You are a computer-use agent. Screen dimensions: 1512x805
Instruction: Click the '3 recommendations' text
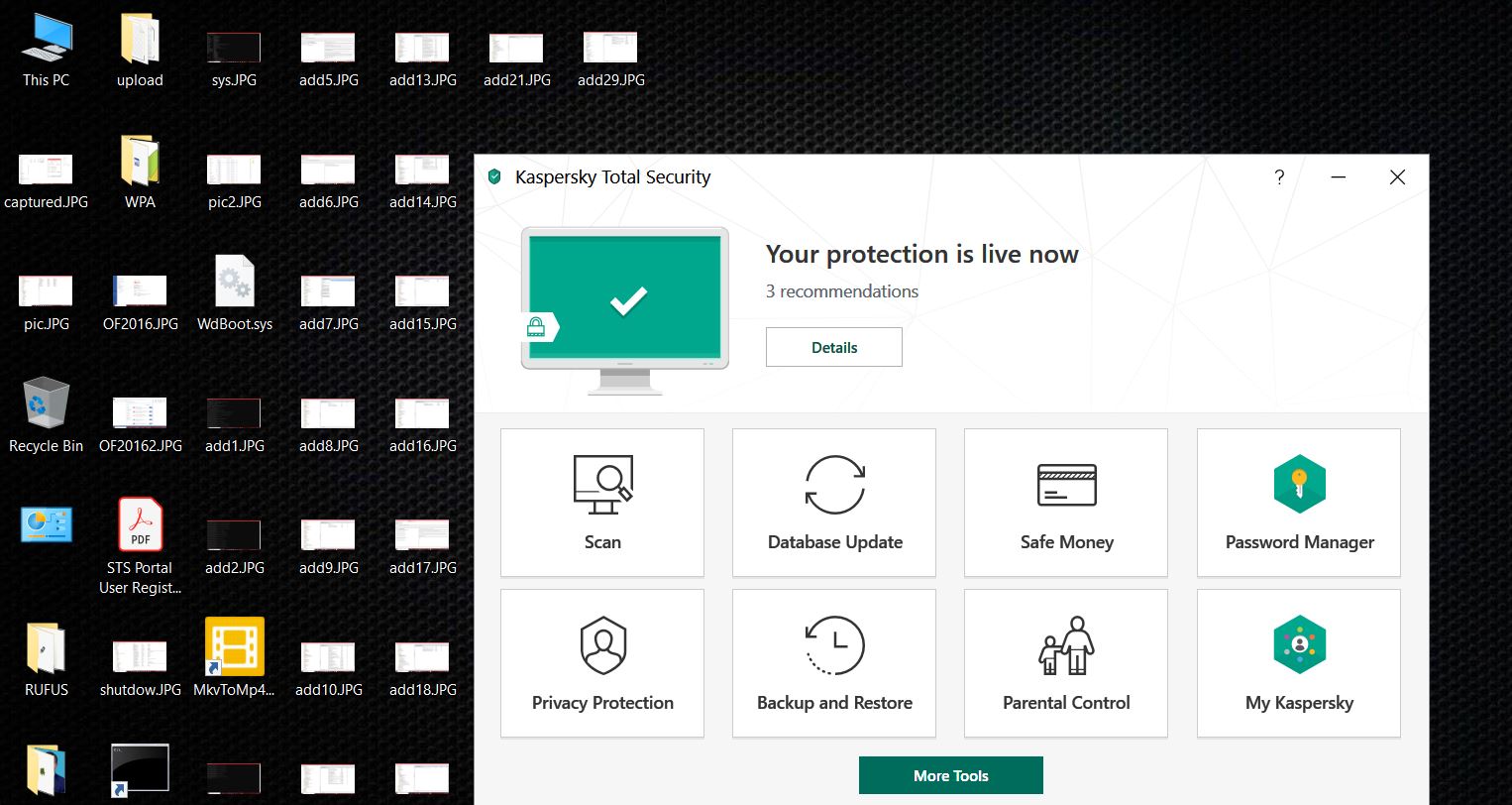point(842,291)
